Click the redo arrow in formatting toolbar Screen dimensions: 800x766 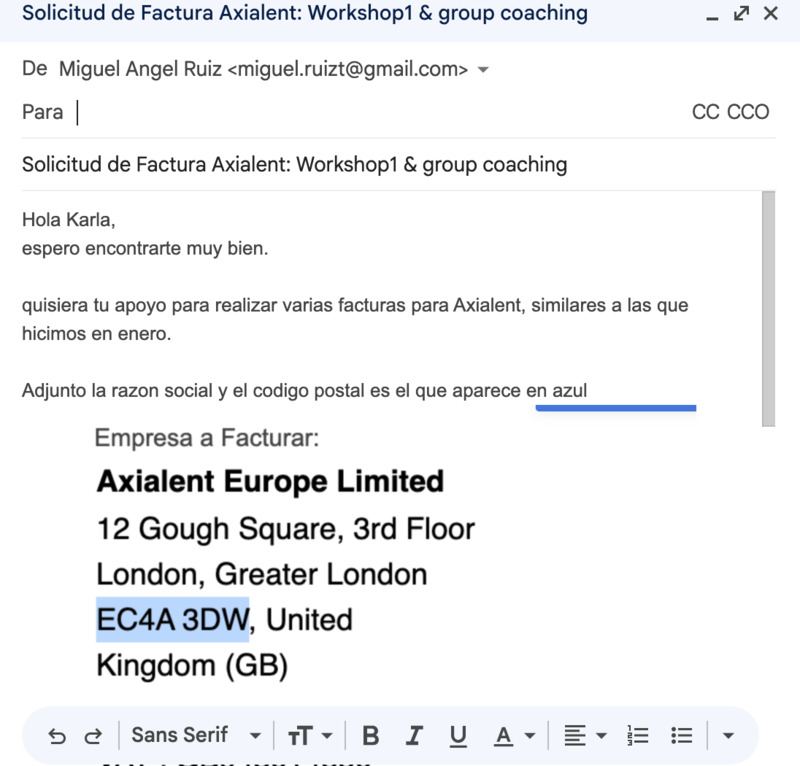[93, 736]
